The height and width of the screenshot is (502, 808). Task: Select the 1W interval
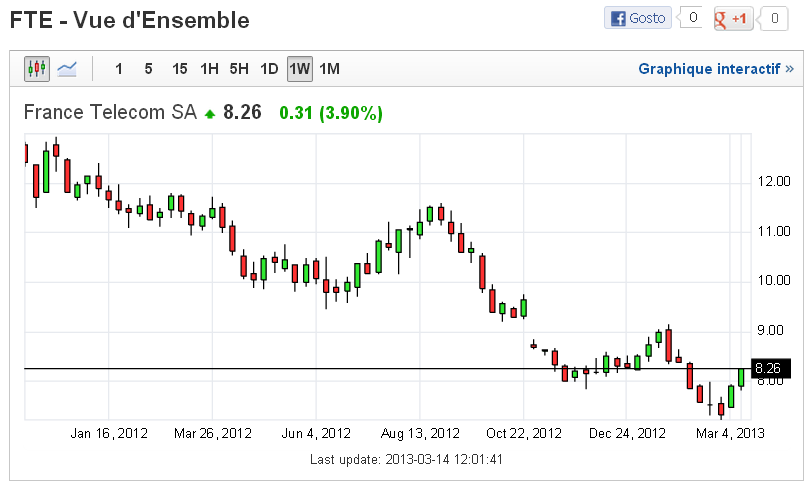click(299, 69)
